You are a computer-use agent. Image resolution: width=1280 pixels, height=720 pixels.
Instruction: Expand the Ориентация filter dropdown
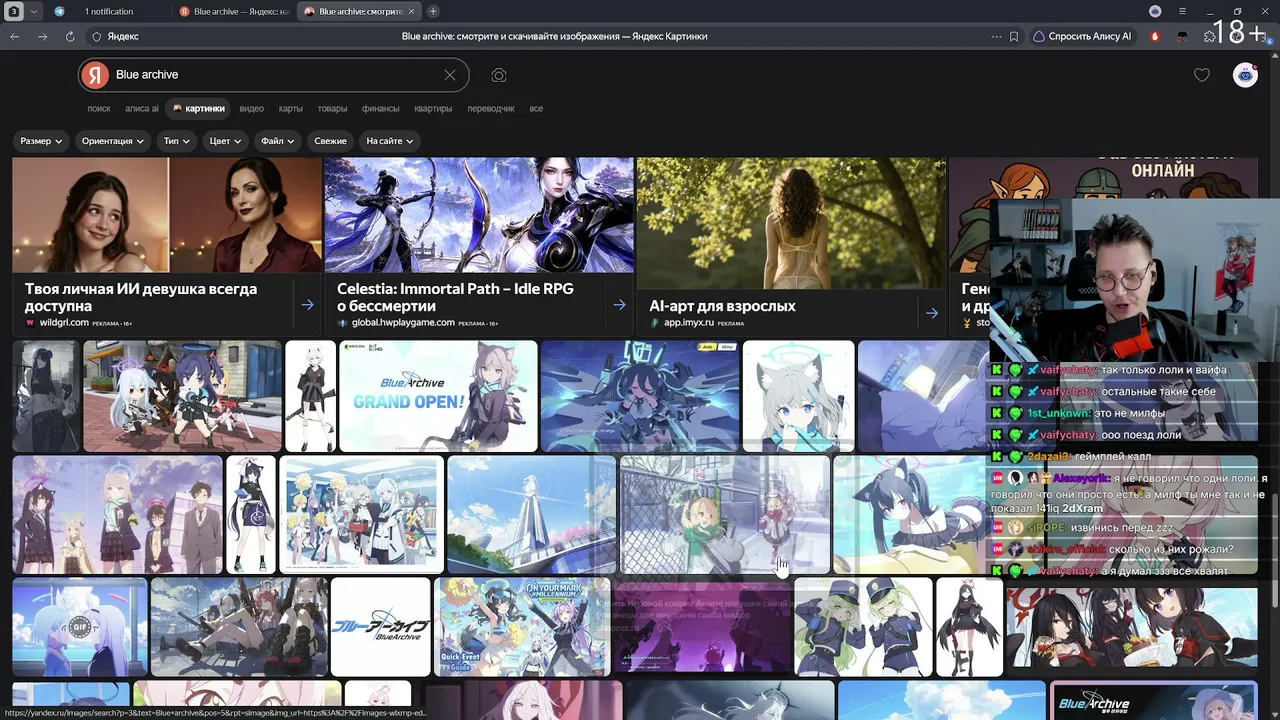tap(113, 141)
